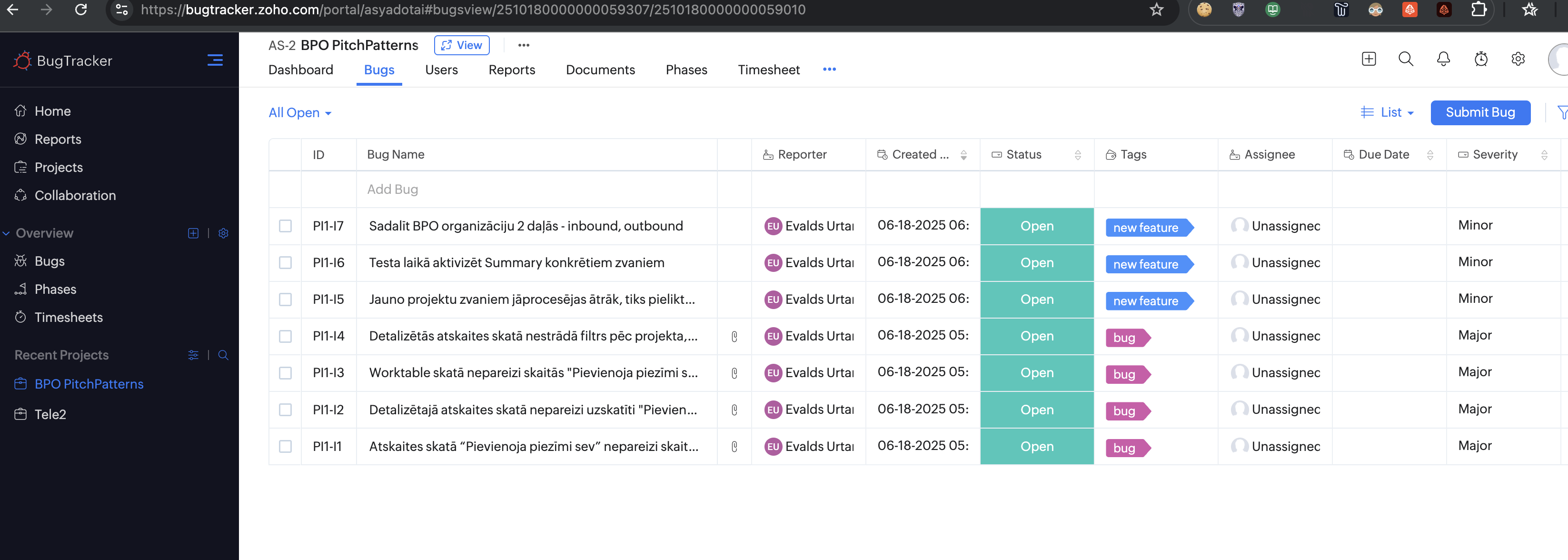This screenshot has width=1568, height=560.
Task: Switch to the Dashboard tab
Action: coord(301,70)
